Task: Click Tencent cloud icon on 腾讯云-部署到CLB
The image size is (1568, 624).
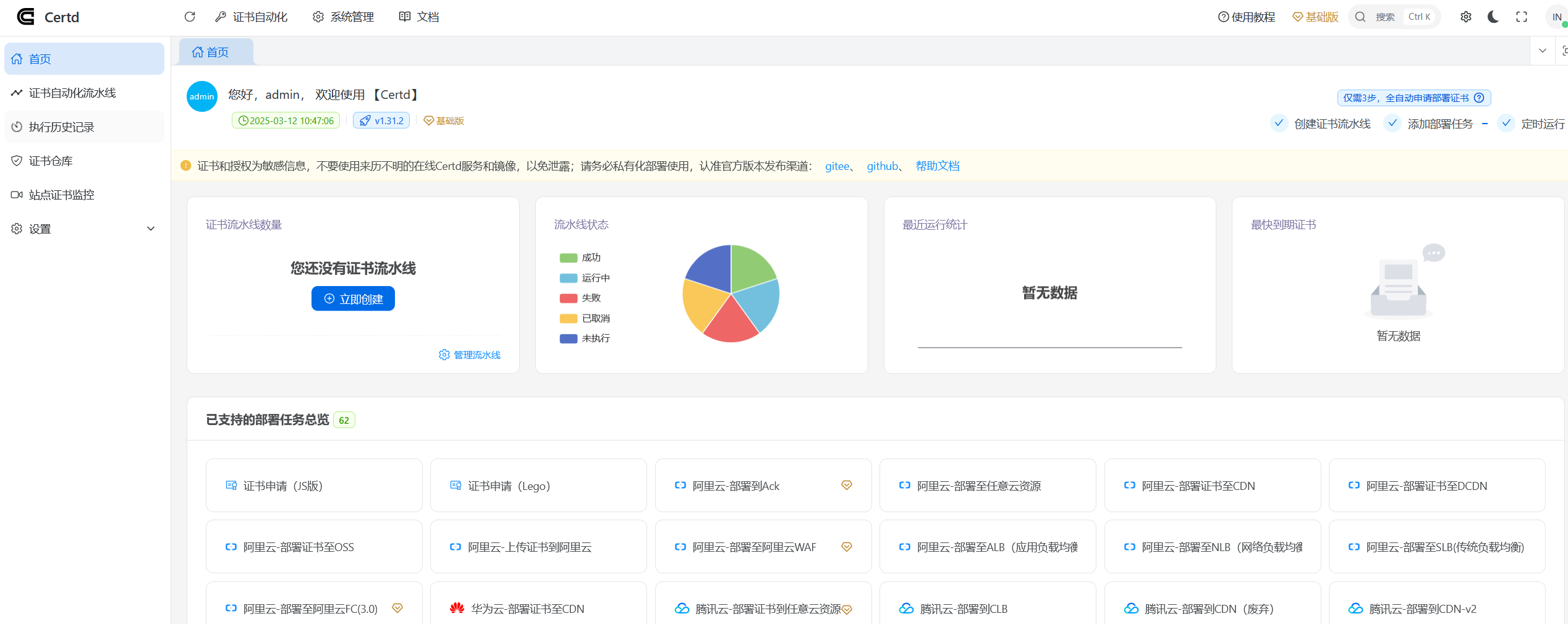Action: tap(907, 609)
